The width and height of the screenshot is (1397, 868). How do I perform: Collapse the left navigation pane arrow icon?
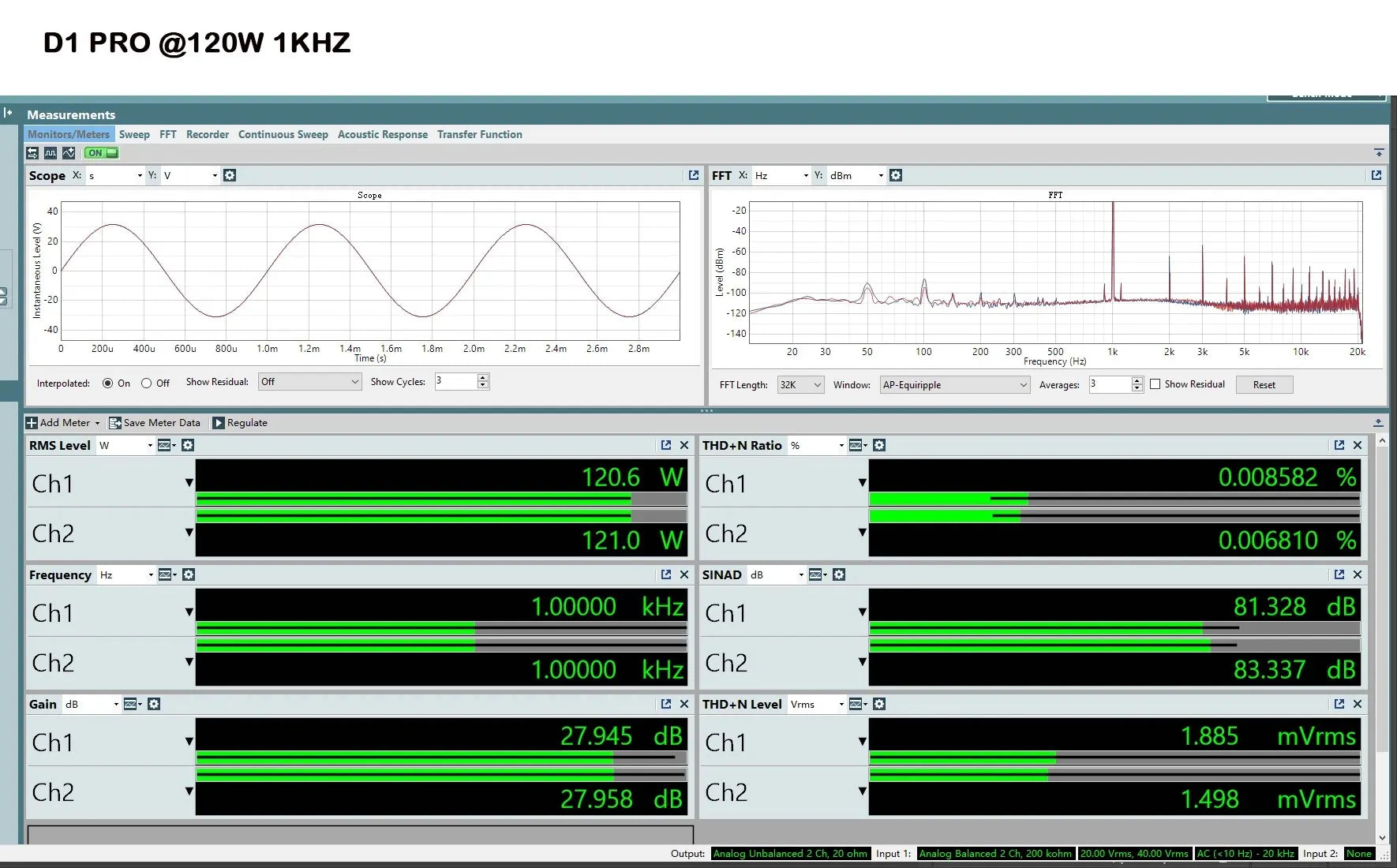[x=8, y=113]
